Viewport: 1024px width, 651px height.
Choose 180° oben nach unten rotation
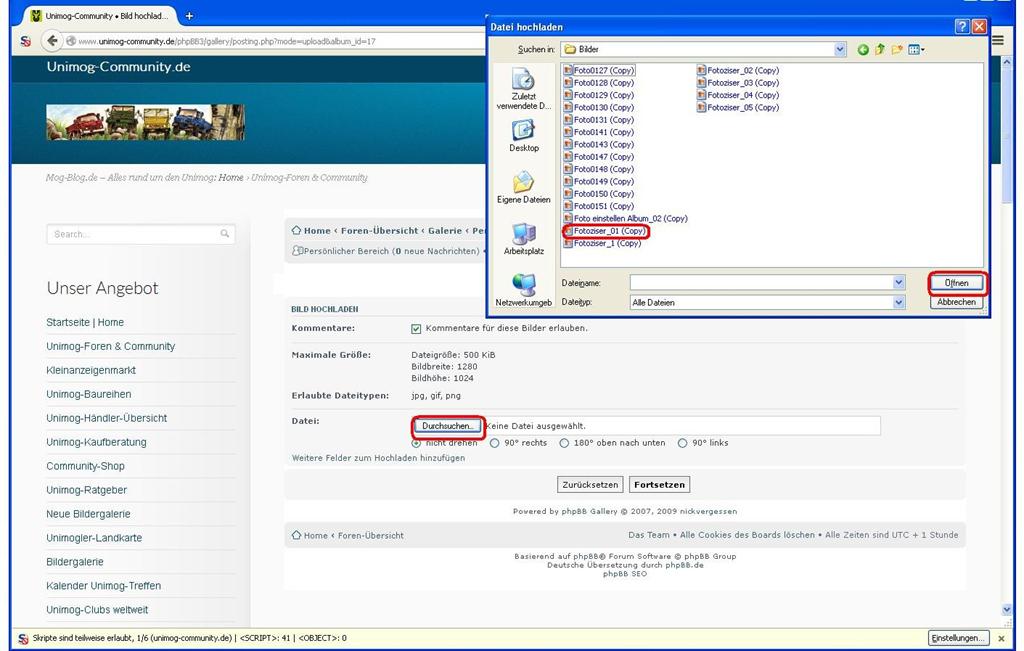click(x=565, y=443)
